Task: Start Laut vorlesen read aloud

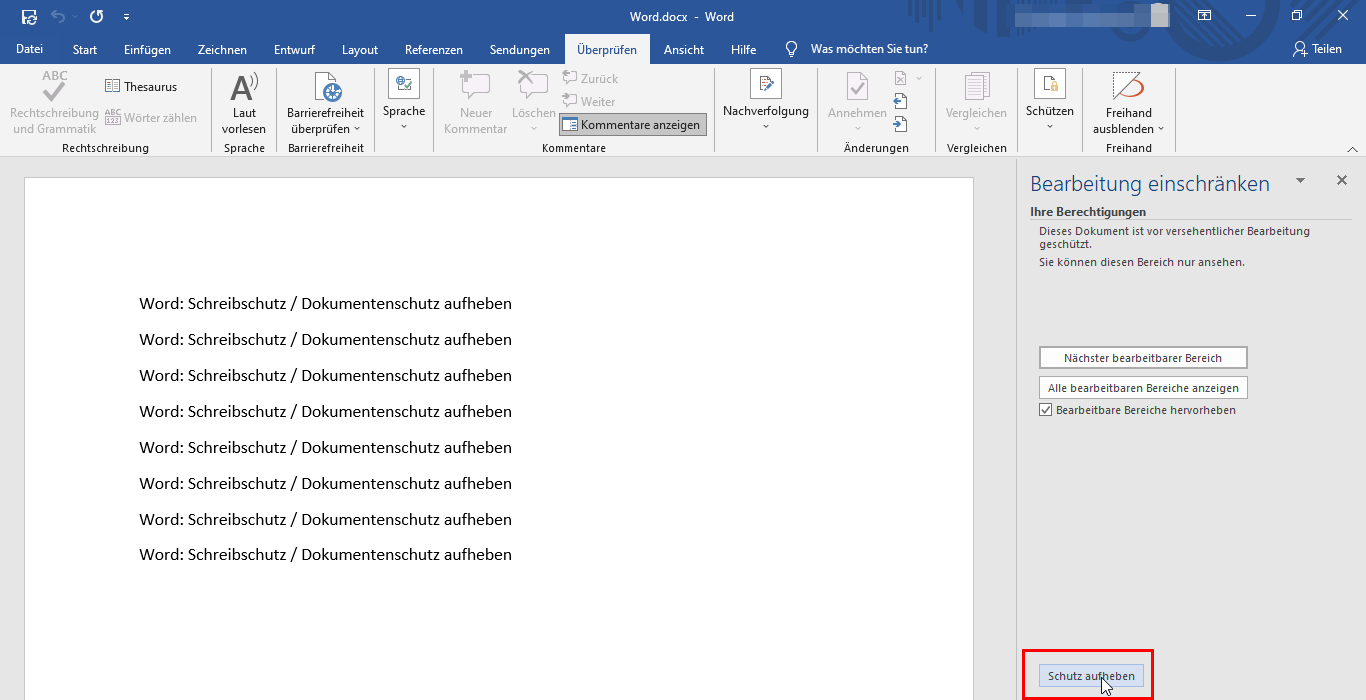Action: pos(244,103)
